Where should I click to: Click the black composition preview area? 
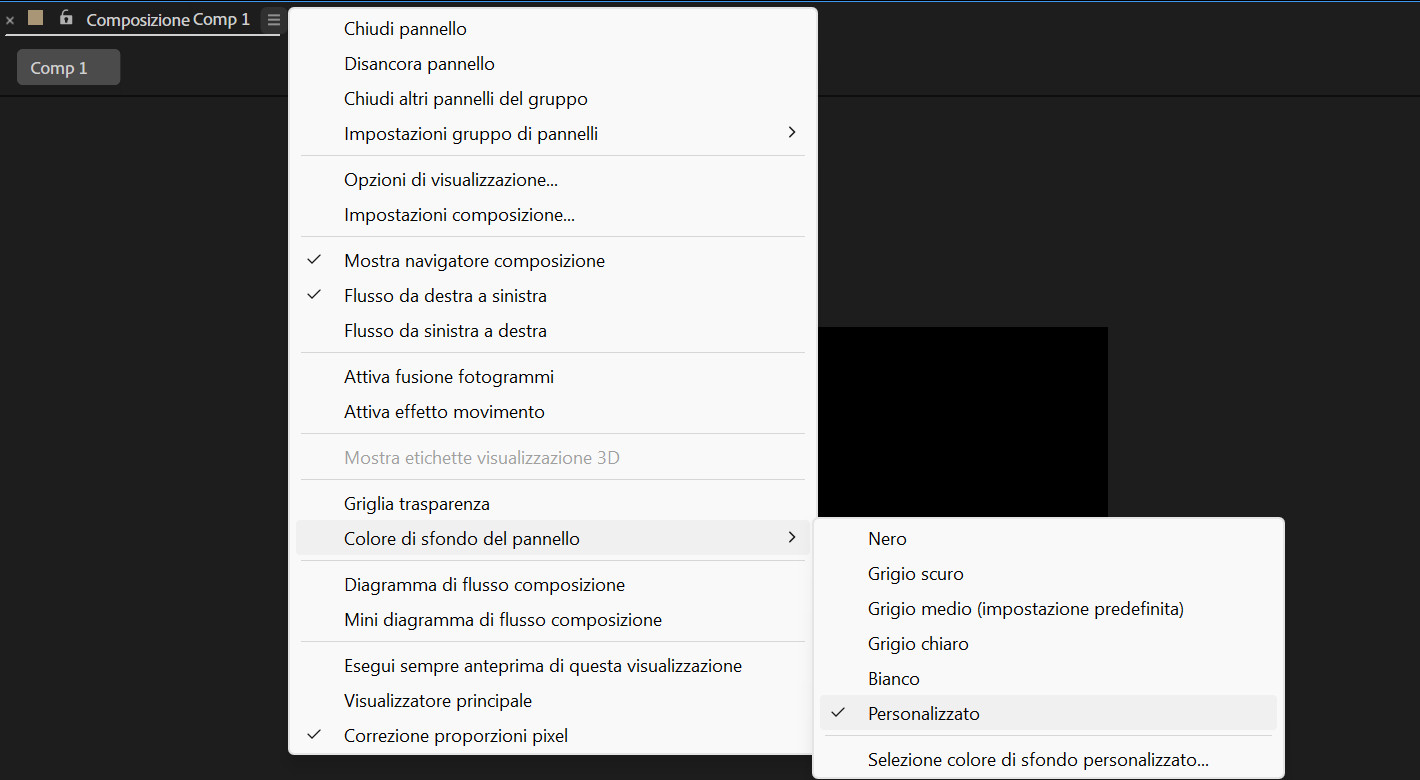(962, 420)
